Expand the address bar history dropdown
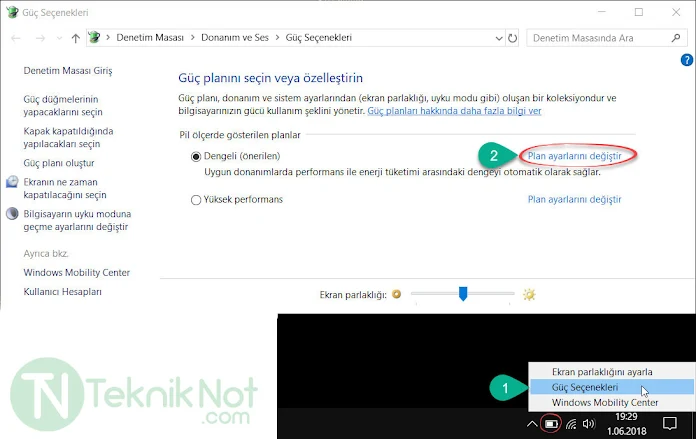The image size is (696, 439). [x=499, y=39]
